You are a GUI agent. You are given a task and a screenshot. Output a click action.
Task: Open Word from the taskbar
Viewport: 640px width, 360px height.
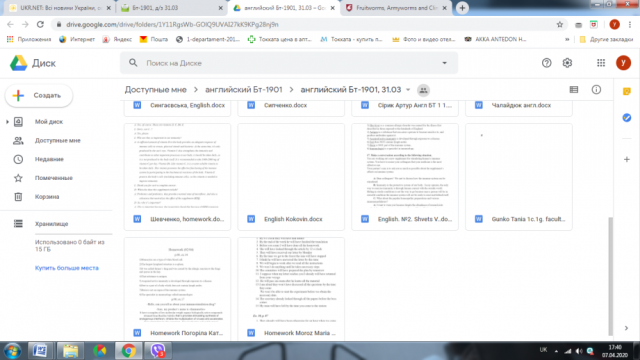click(40, 351)
